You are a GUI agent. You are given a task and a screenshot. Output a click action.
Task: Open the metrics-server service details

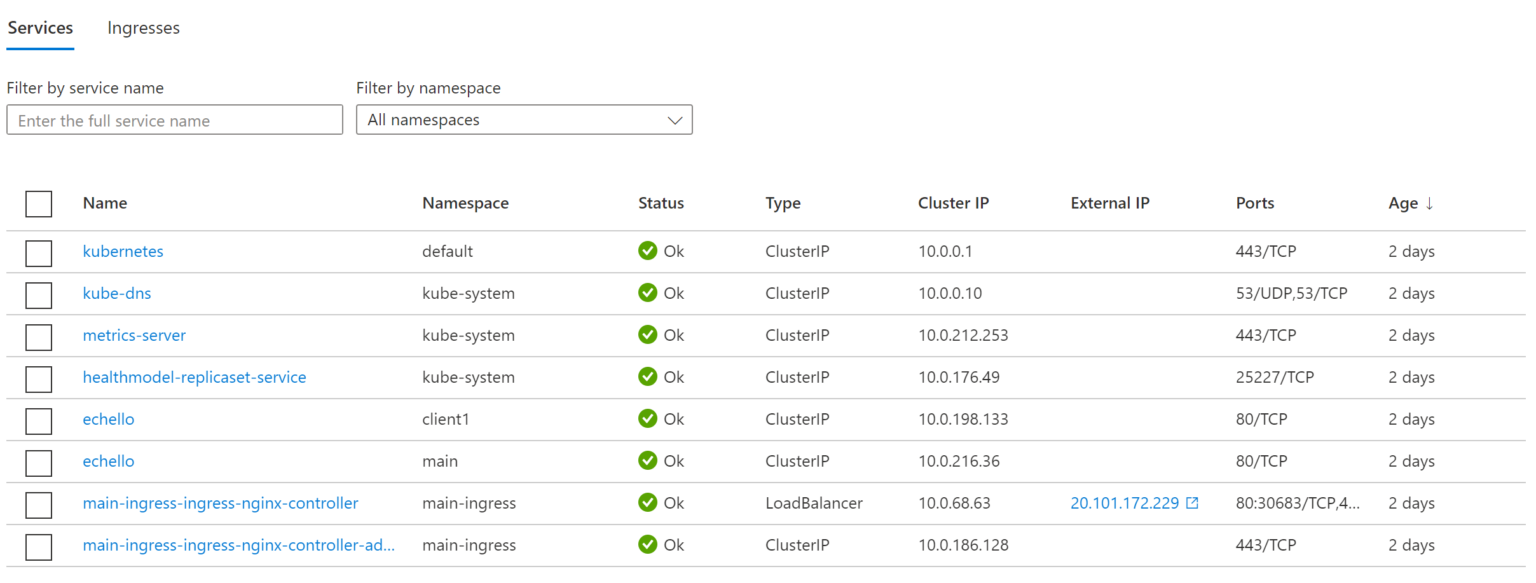point(134,335)
